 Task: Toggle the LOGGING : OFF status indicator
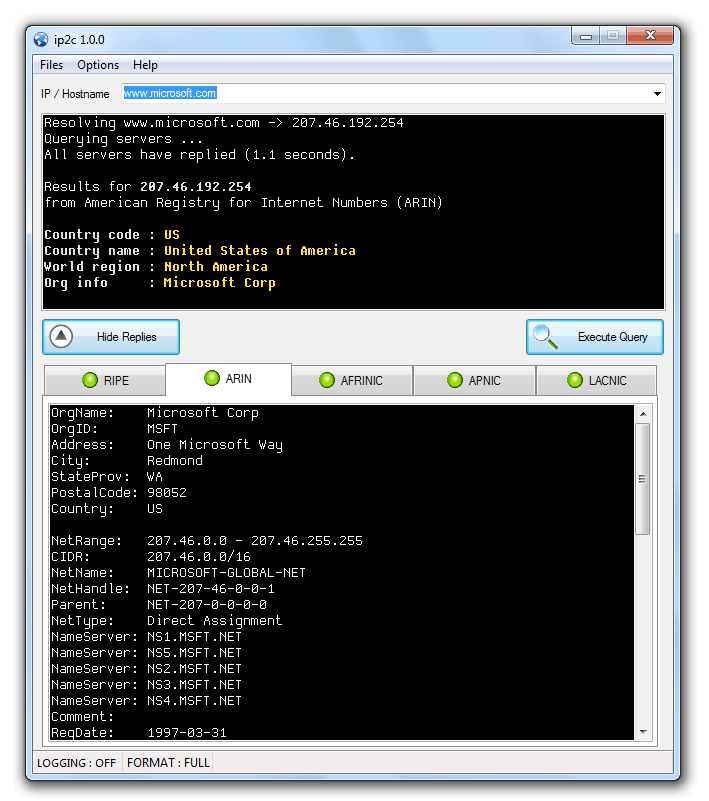coord(77,763)
